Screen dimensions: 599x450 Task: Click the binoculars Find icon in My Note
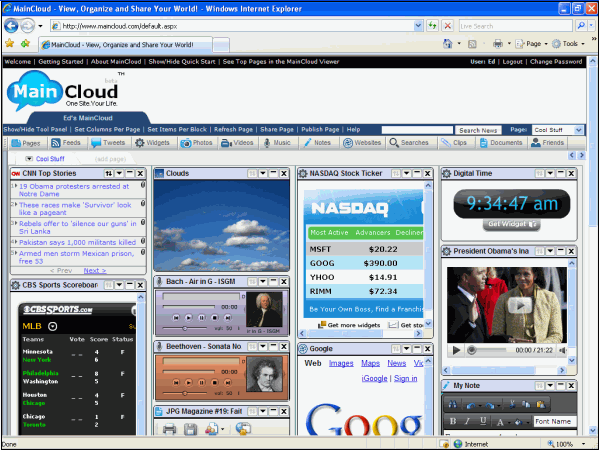pyautogui.click(x=453, y=404)
